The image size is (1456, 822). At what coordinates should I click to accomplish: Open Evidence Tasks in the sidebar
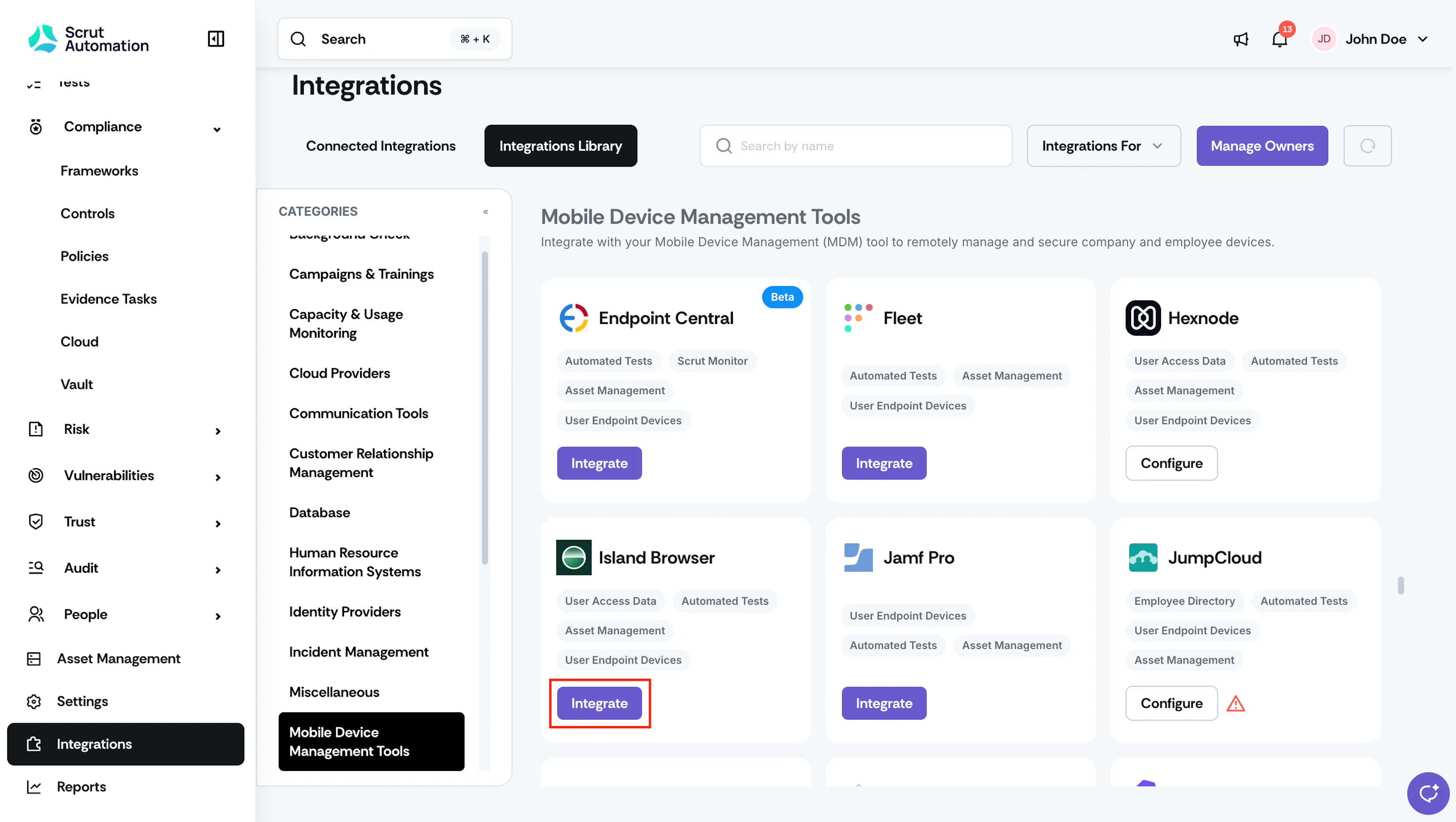[108, 299]
